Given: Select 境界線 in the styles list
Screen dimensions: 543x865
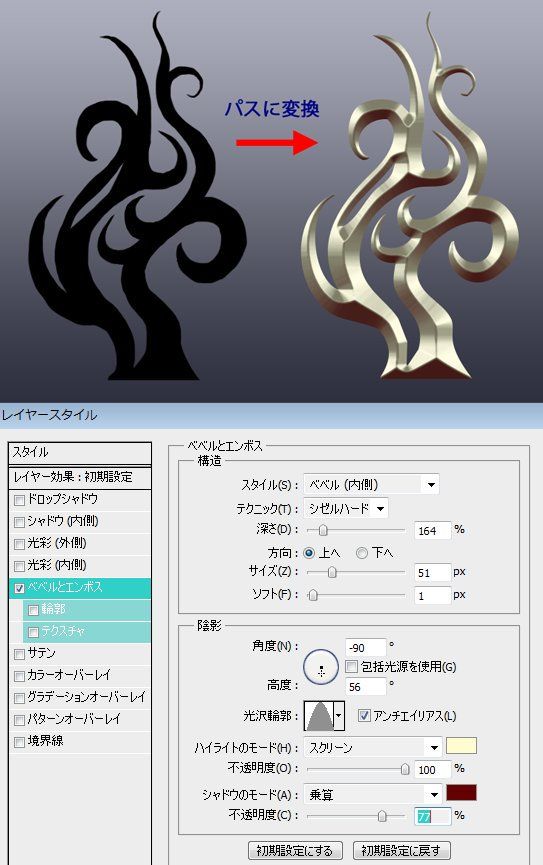Looking at the screenshot, I should (45, 741).
